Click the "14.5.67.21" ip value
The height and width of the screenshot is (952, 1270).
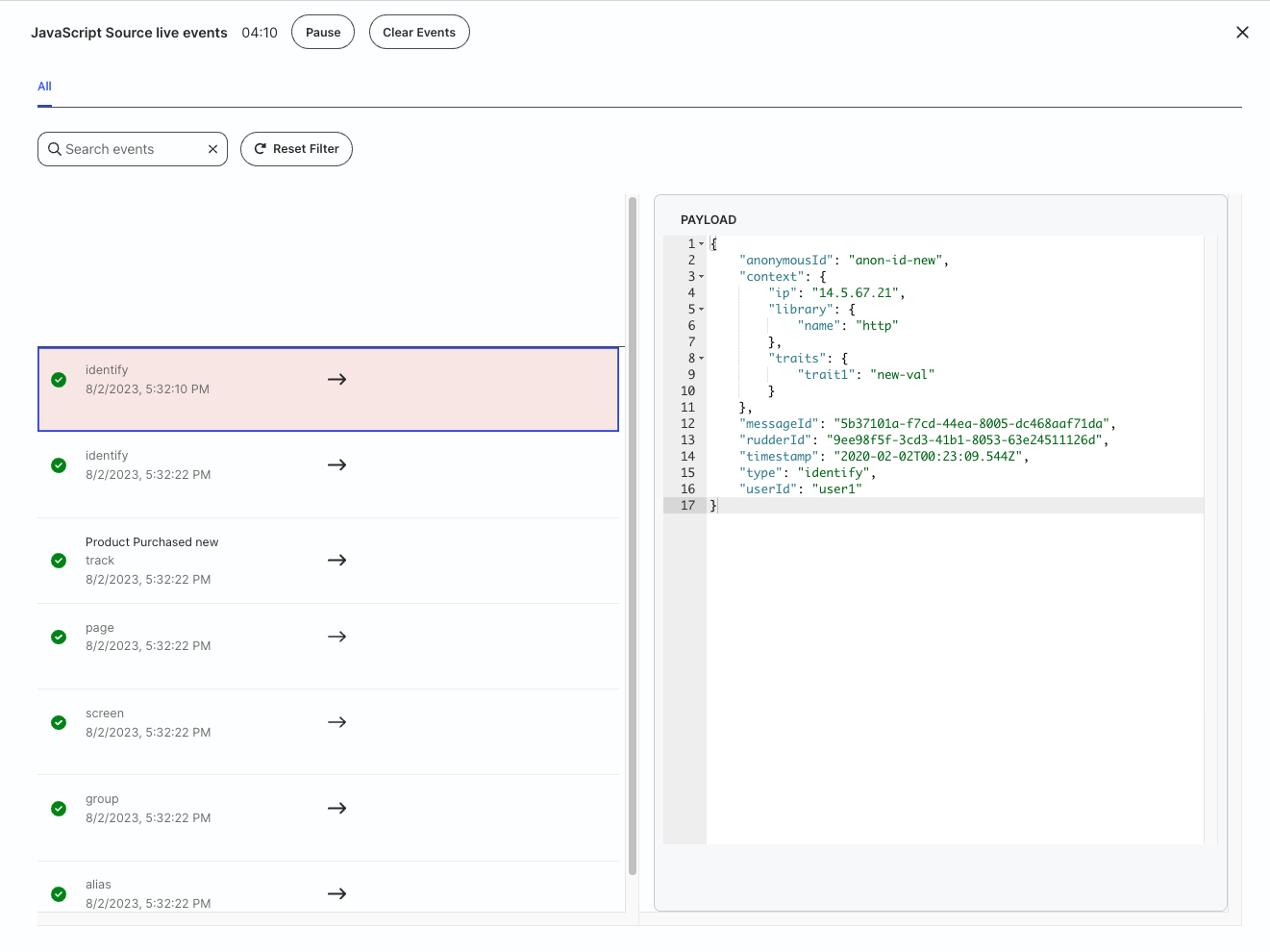coord(856,293)
